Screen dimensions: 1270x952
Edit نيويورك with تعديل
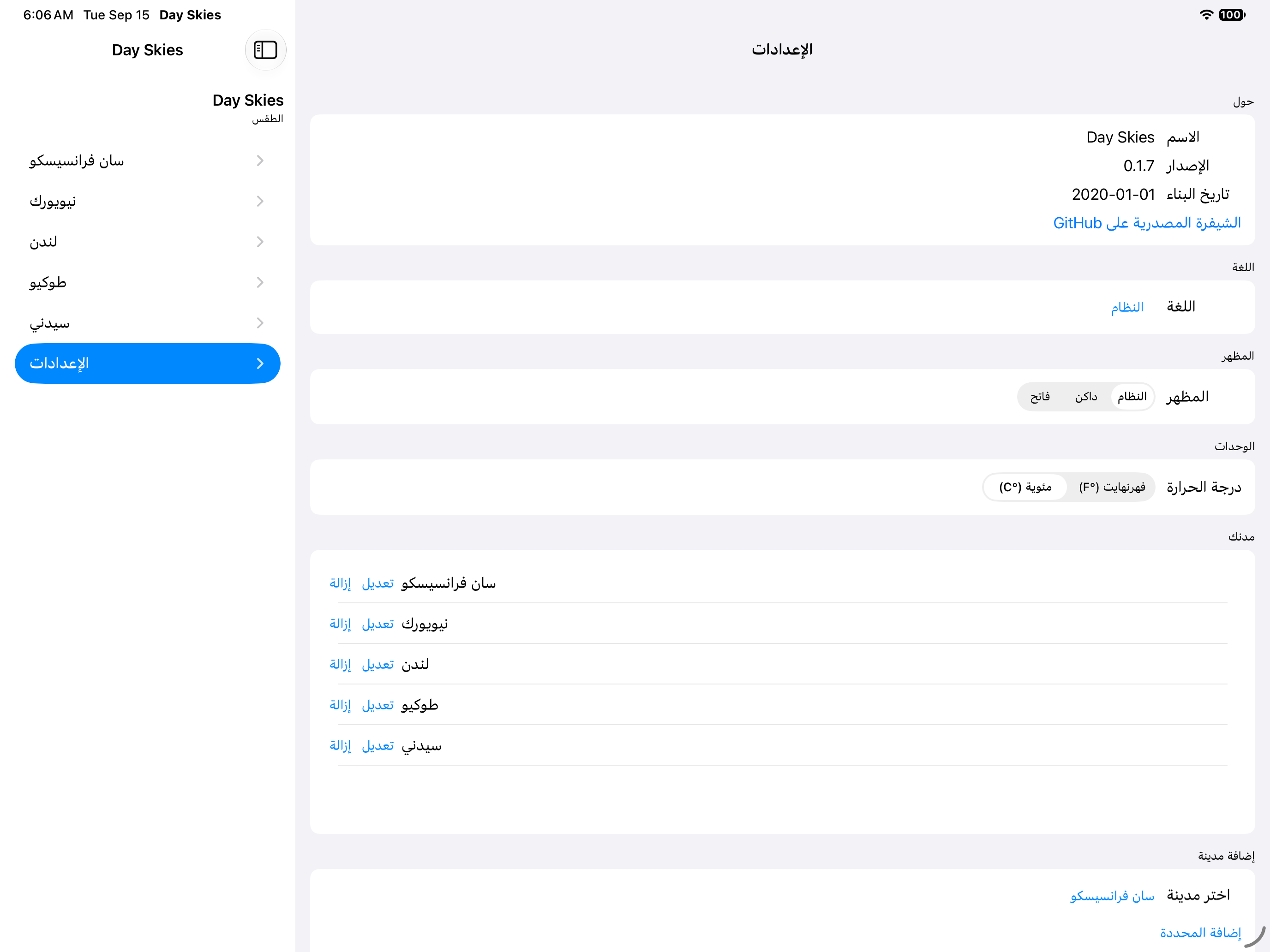click(x=378, y=624)
